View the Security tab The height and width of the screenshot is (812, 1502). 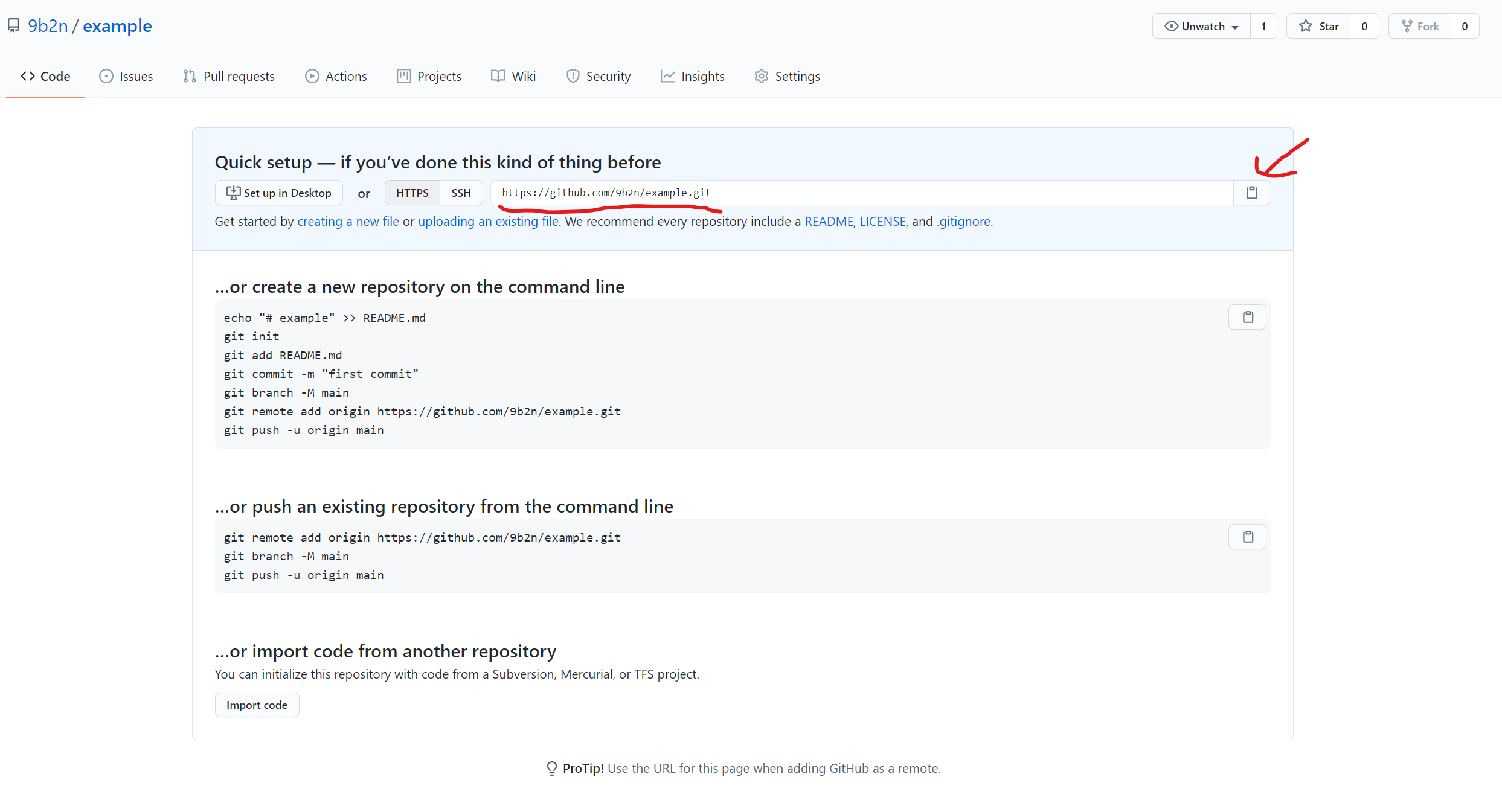[599, 76]
